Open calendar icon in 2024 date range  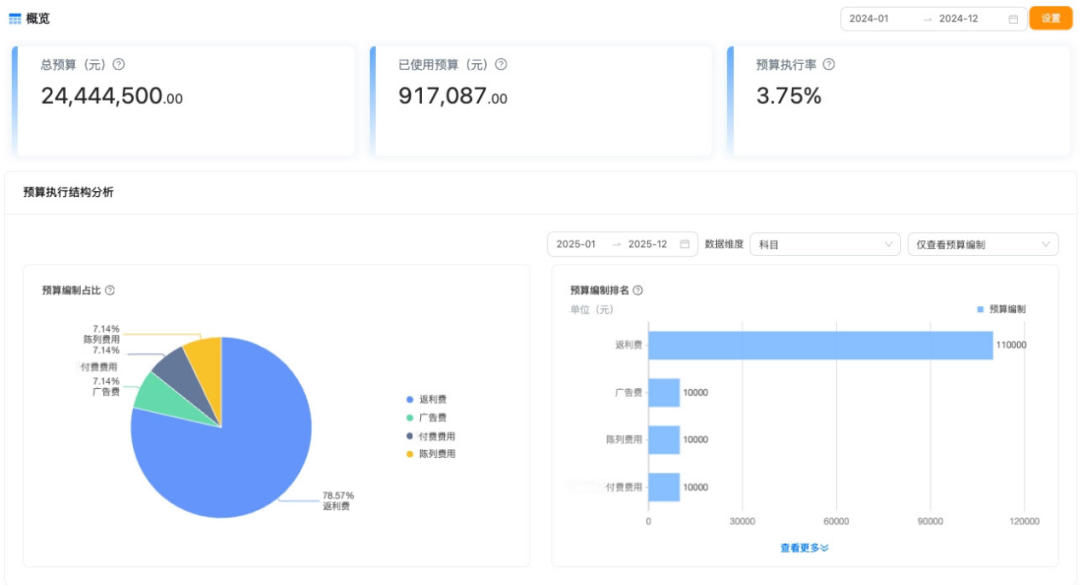(x=1013, y=19)
